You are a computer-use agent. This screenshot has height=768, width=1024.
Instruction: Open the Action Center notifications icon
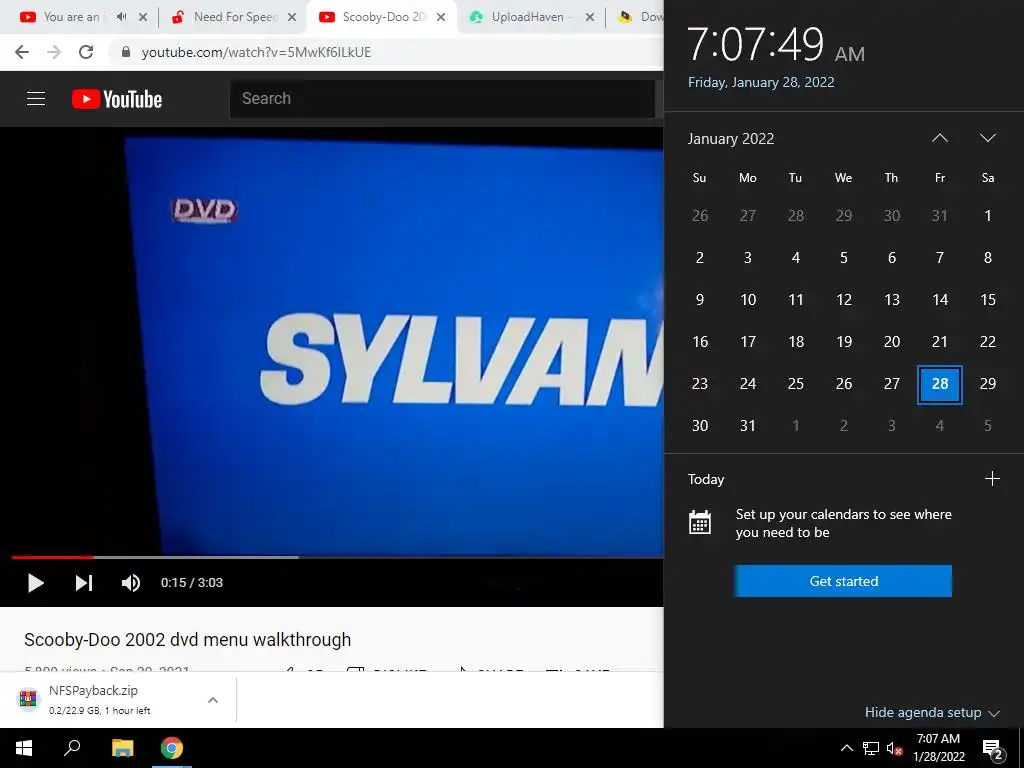(993, 749)
